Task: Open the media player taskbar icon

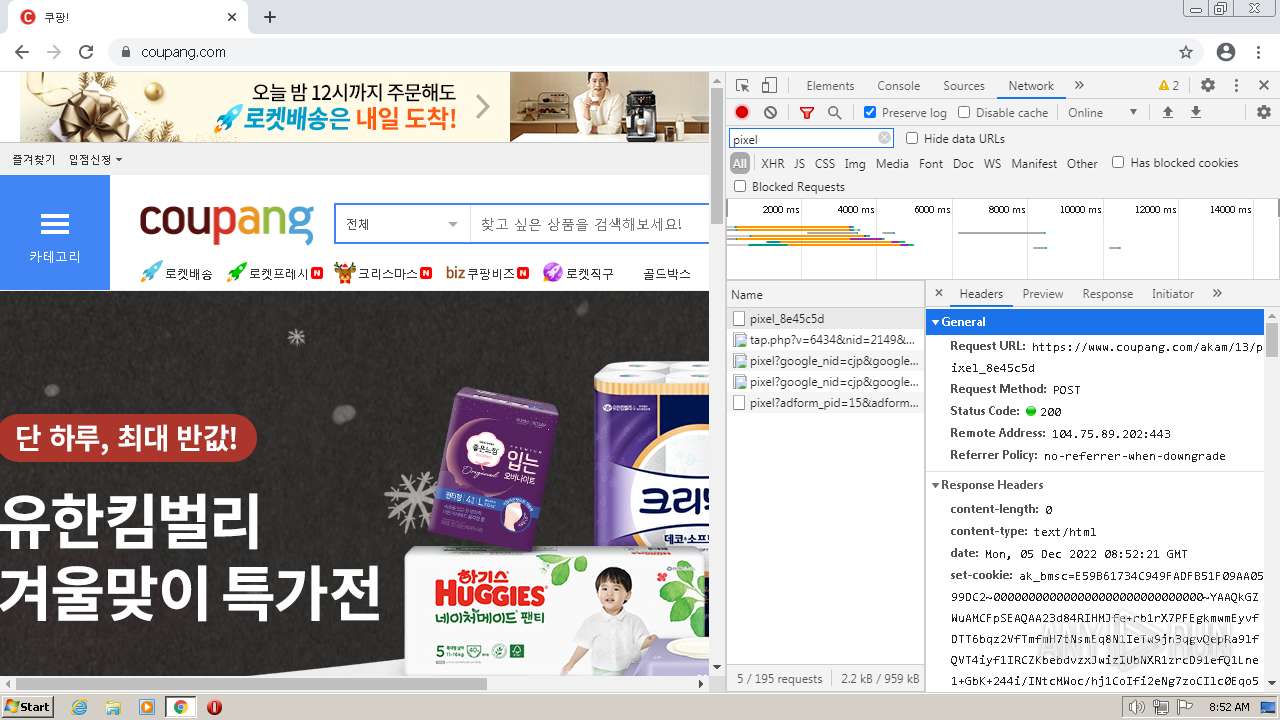Action: pos(147,707)
